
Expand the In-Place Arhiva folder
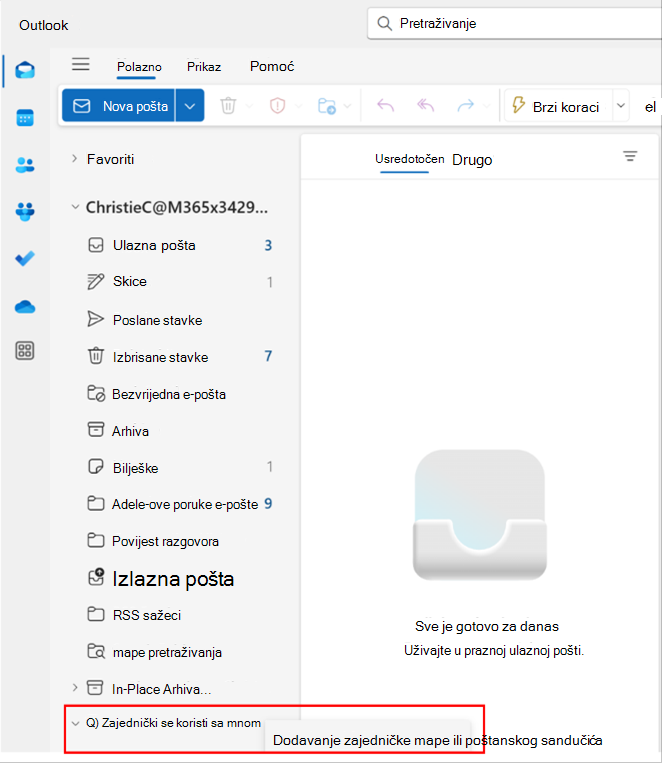click(74, 688)
